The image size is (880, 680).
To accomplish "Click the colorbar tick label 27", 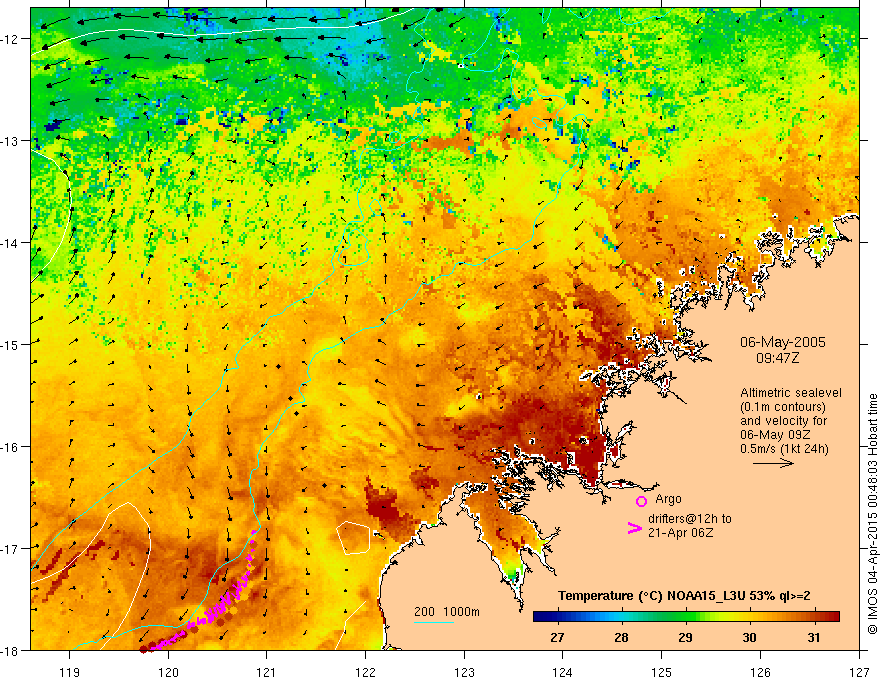I will [557, 637].
